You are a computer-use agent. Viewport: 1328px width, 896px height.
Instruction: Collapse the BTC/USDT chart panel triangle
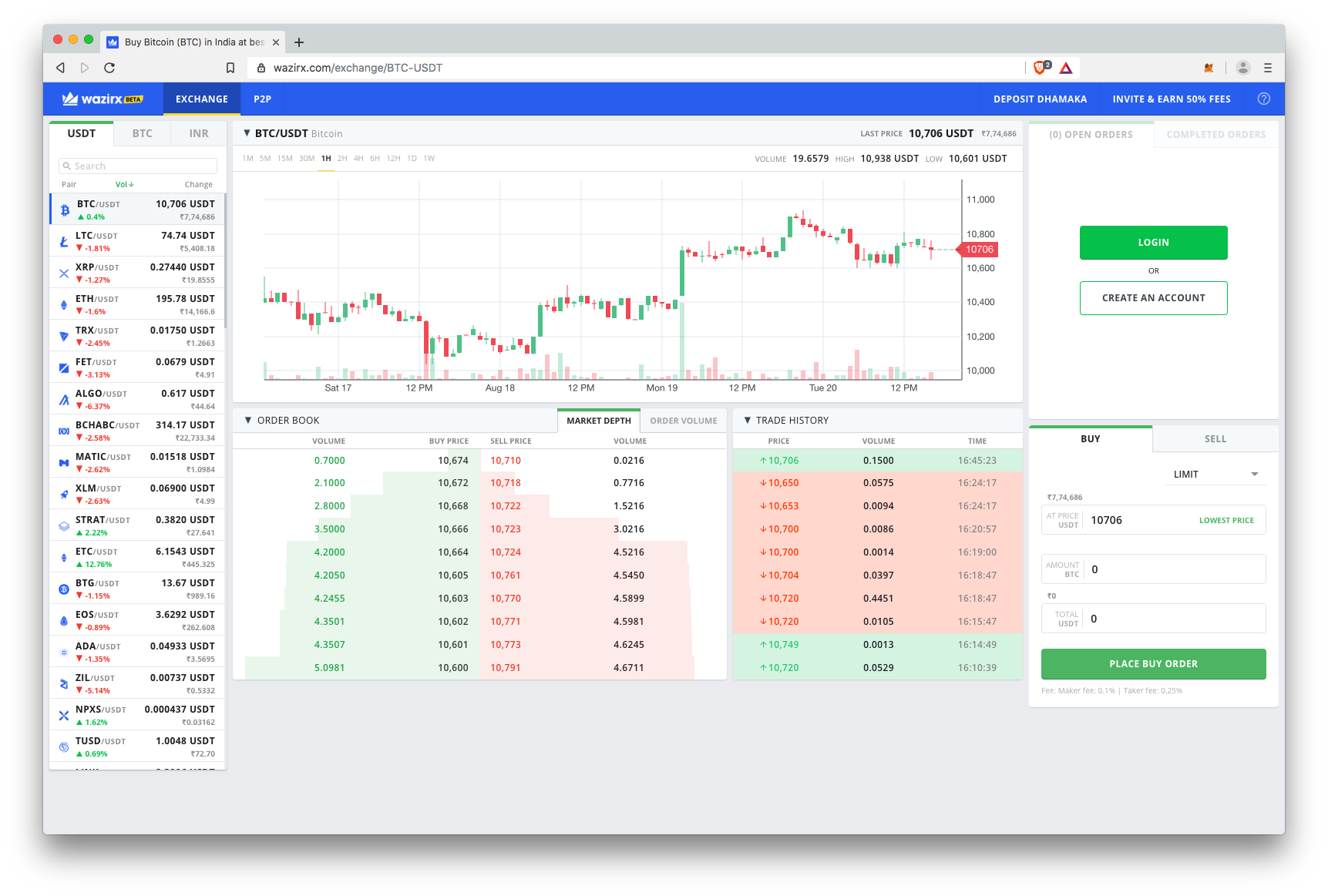[x=247, y=133]
